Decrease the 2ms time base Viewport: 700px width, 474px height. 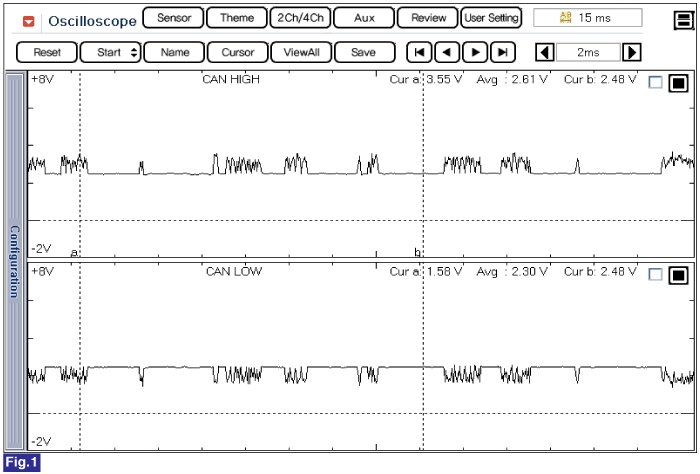click(x=545, y=52)
